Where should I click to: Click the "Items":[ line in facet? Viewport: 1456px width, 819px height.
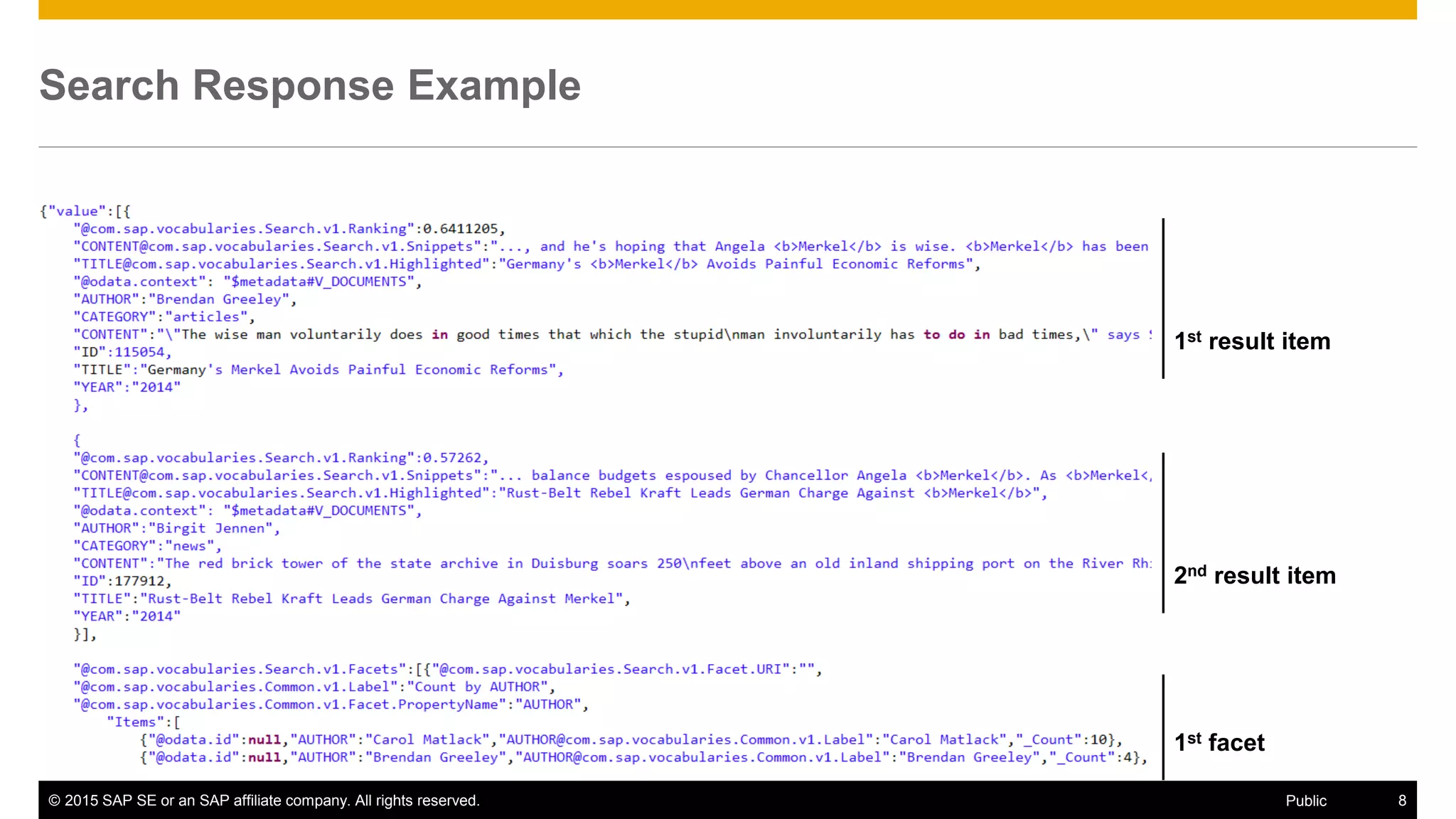143,722
